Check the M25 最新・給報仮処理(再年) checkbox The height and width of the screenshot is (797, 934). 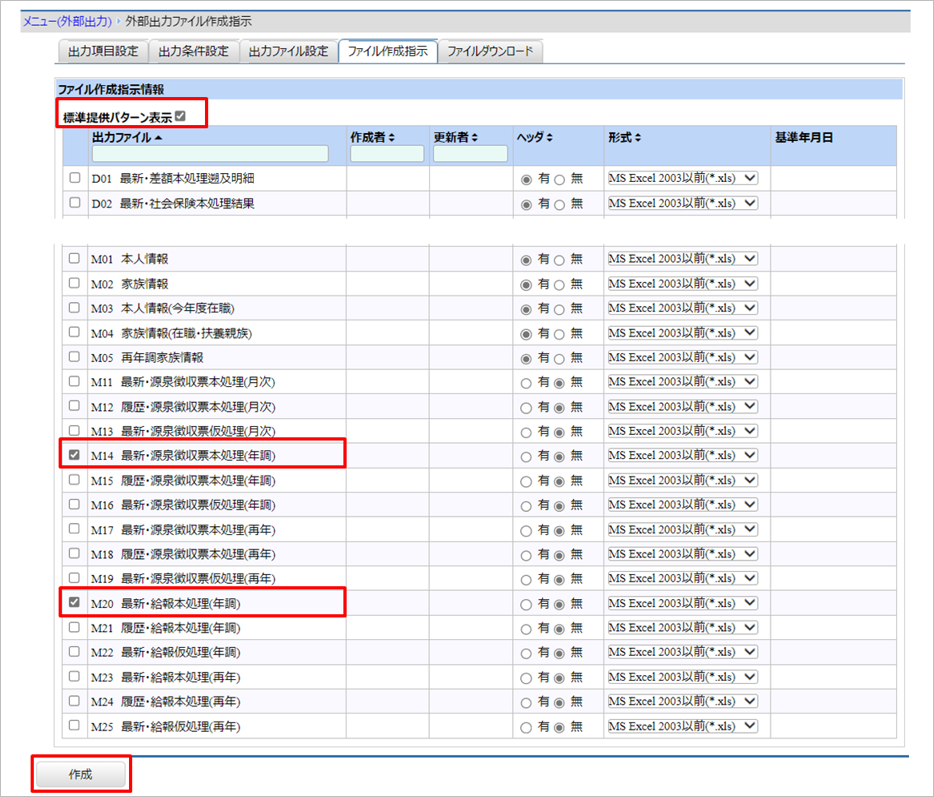pos(74,725)
